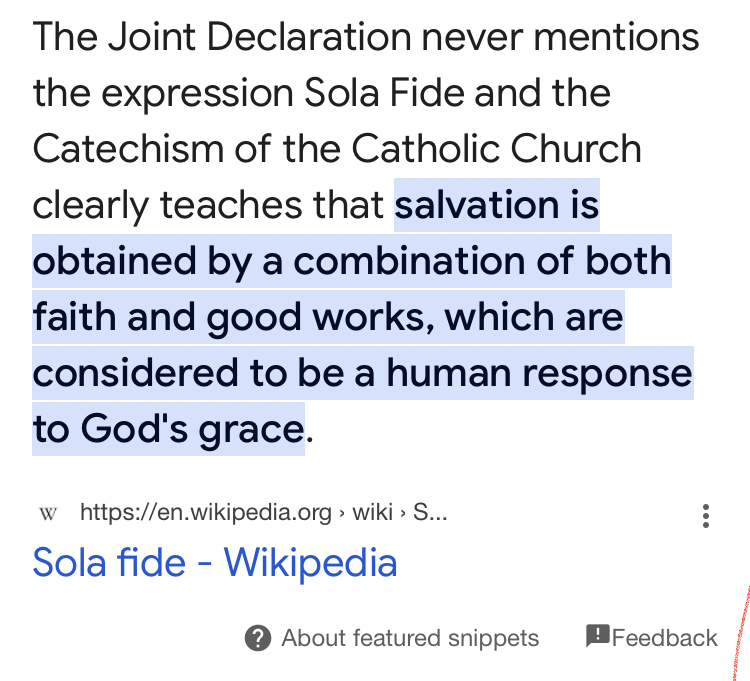Open the three-dot result options menu
The height and width of the screenshot is (681, 750).
[706, 516]
